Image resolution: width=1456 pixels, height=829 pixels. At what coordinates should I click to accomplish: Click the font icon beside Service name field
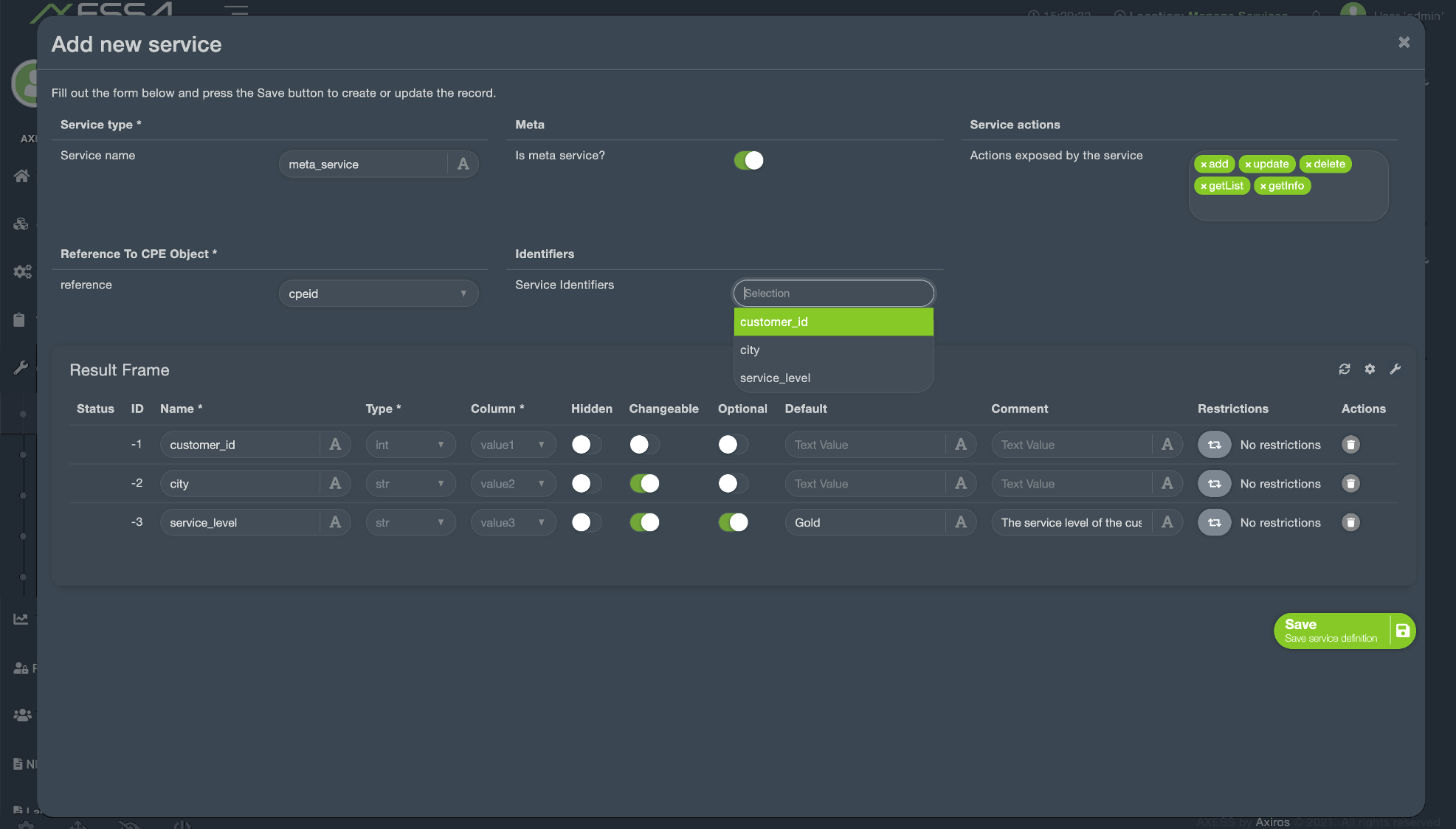(x=463, y=164)
